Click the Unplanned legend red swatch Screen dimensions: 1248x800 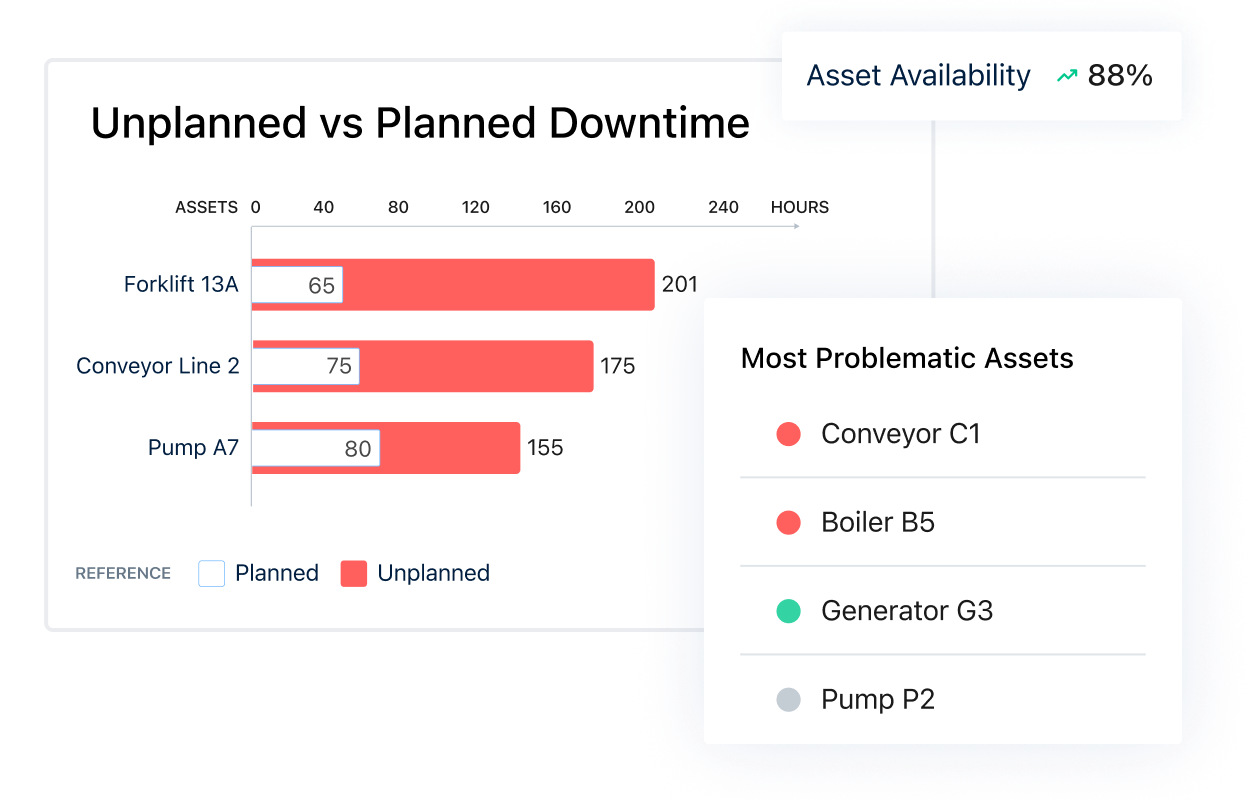[354, 573]
